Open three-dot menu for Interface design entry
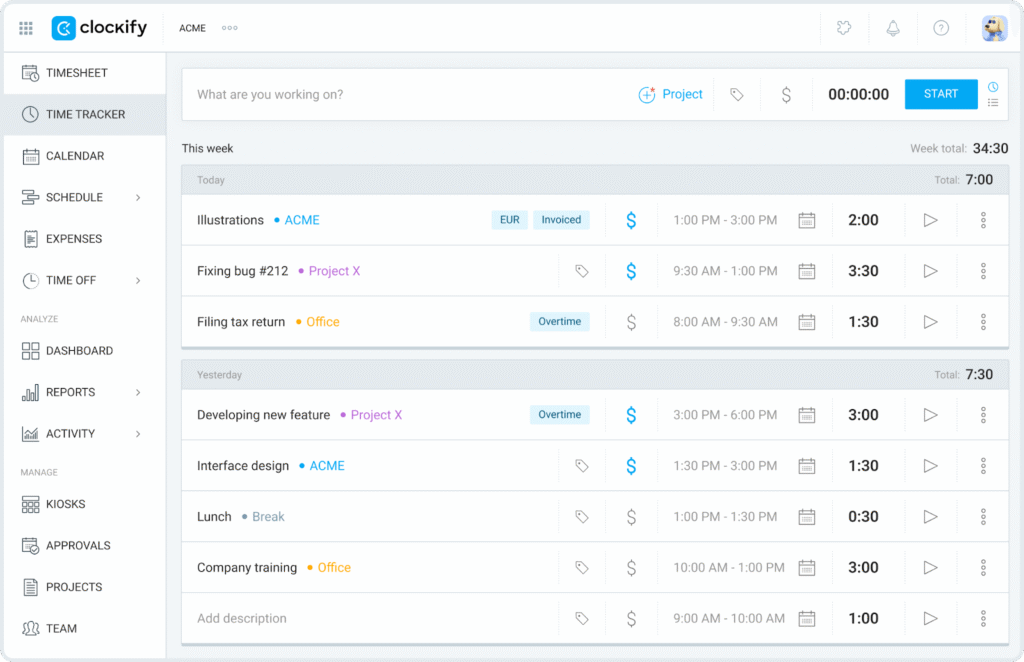The image size is (1024, 662). 983,466
